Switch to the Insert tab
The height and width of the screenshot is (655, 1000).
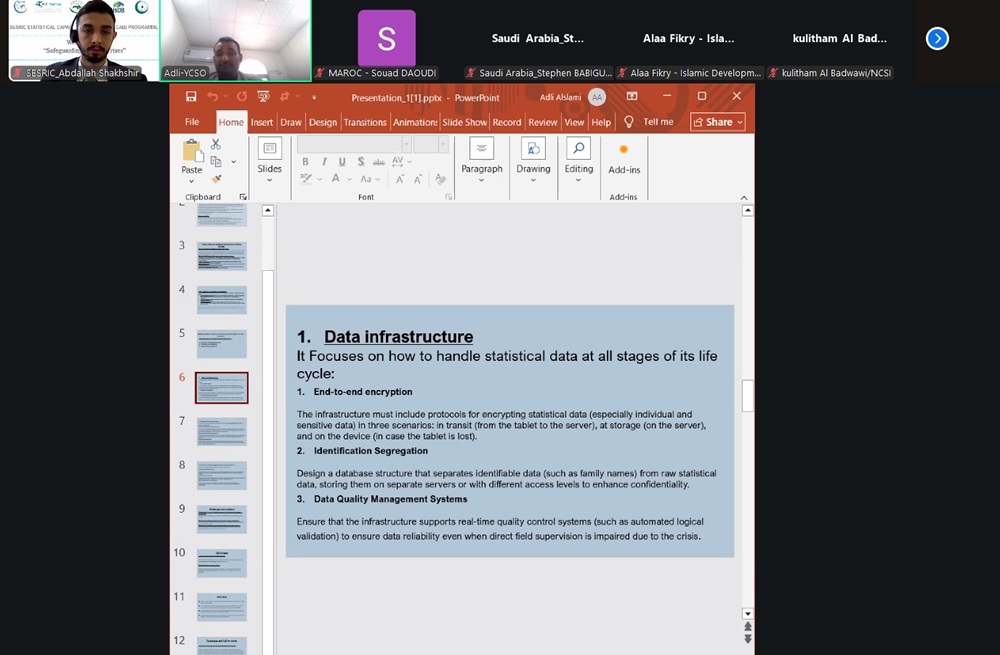[x=262, y=122]
